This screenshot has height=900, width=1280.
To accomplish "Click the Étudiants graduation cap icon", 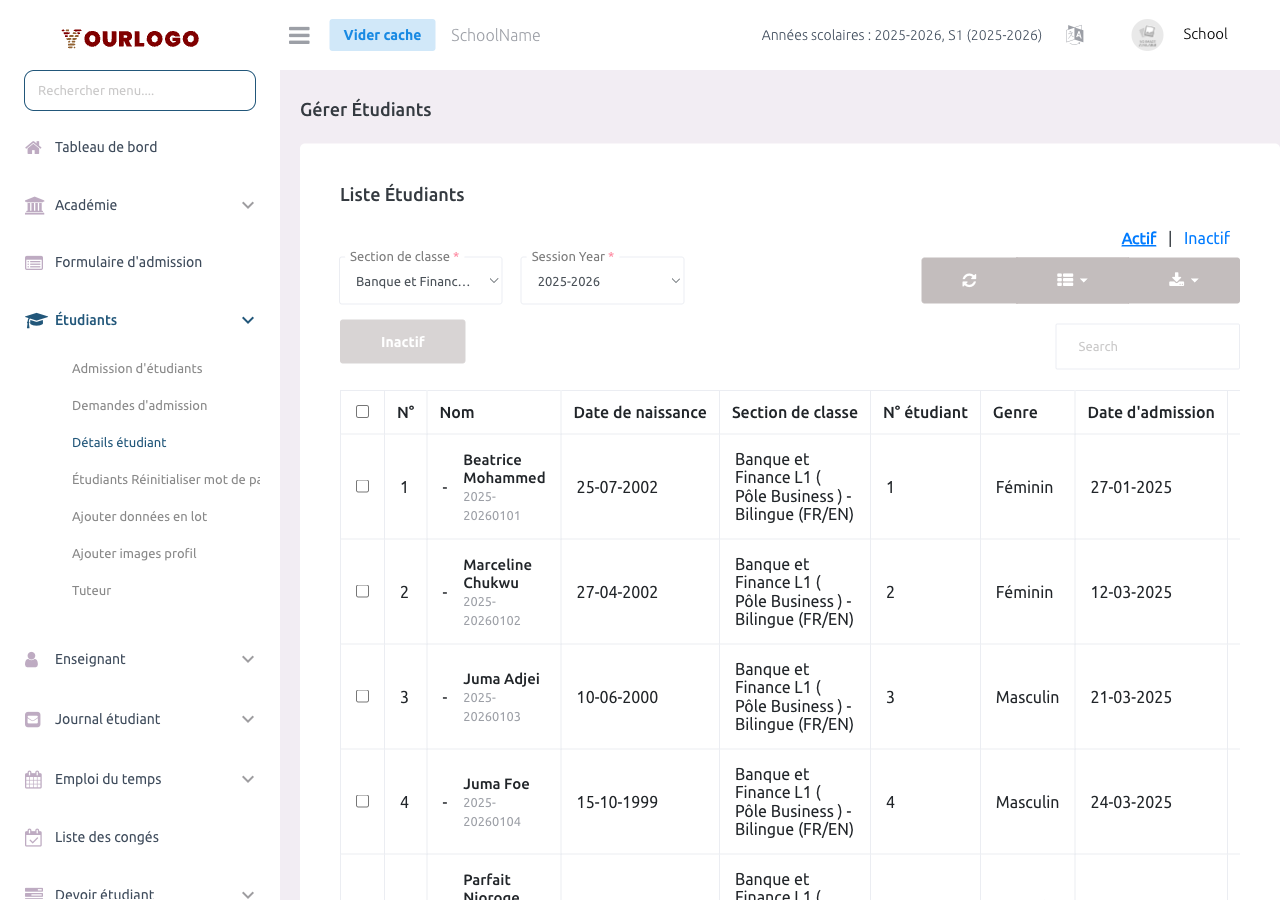I will pos(33,319).
